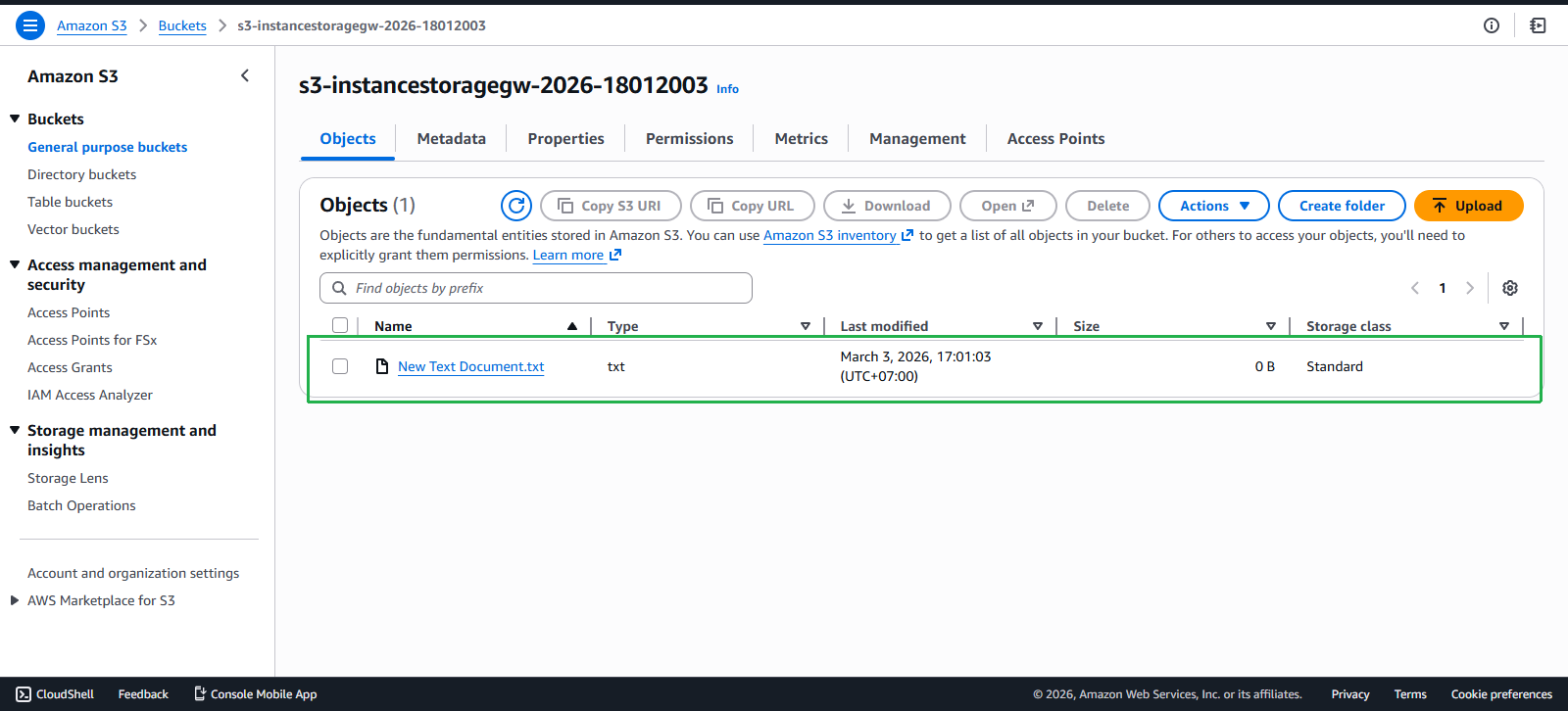The height and width of the screenshot is (711, 1568).
Task: Follow the Amazon S3 inventory link
Action: click(830, 235)
